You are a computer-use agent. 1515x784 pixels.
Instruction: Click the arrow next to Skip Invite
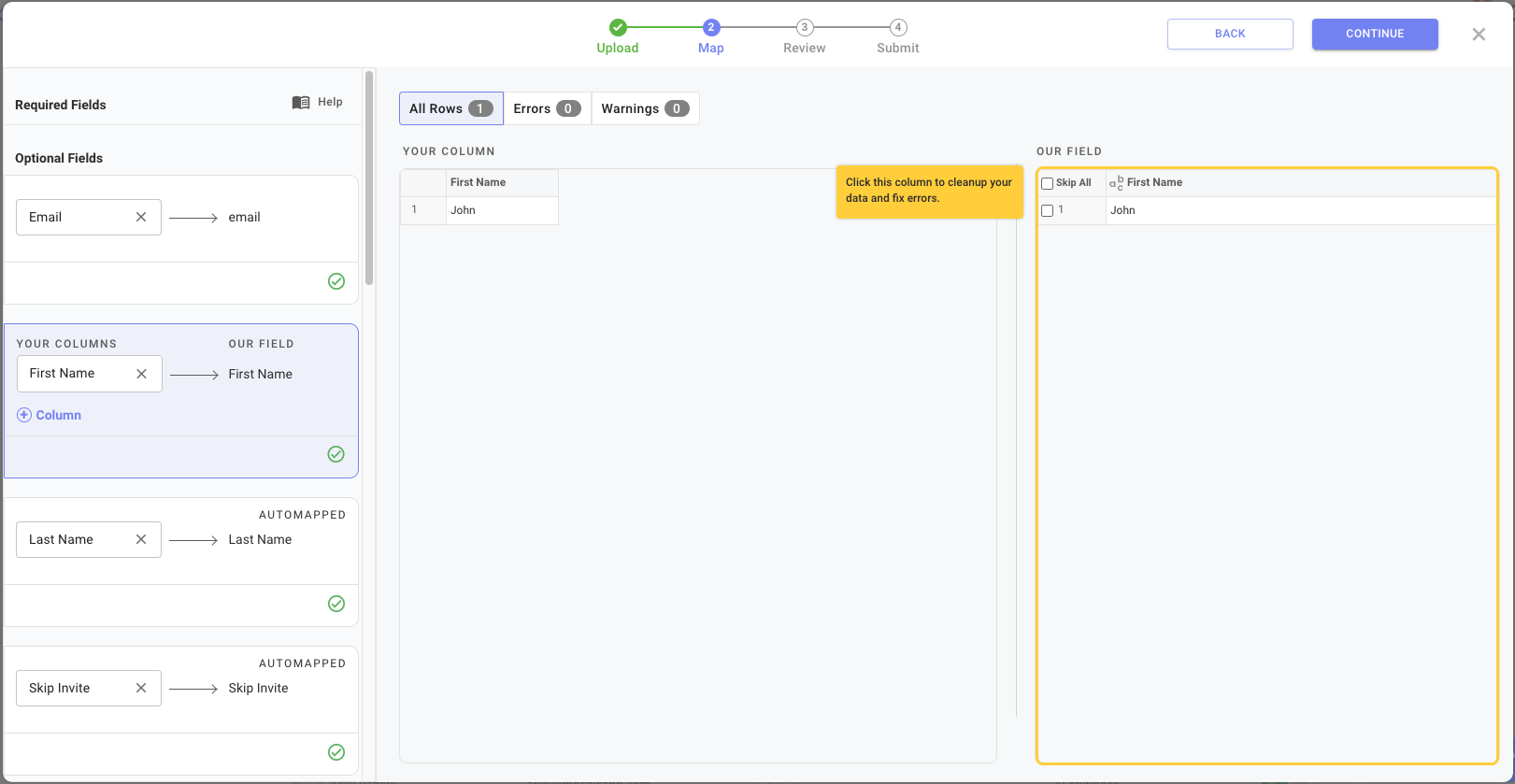pos(193,689)
